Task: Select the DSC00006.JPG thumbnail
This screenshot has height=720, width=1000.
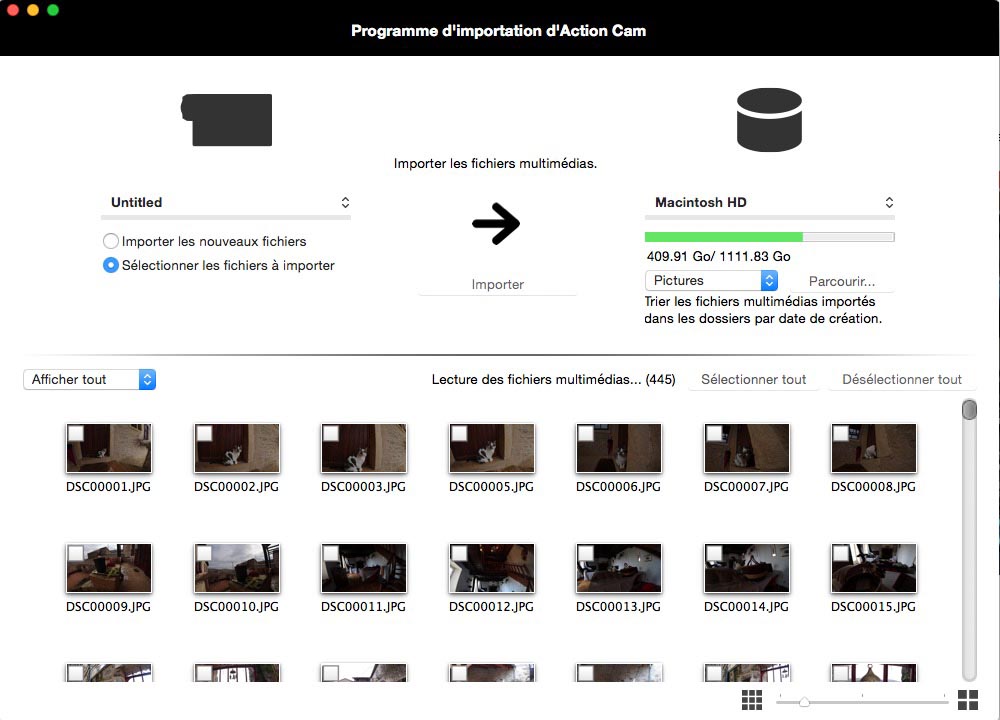Action: 619,448
